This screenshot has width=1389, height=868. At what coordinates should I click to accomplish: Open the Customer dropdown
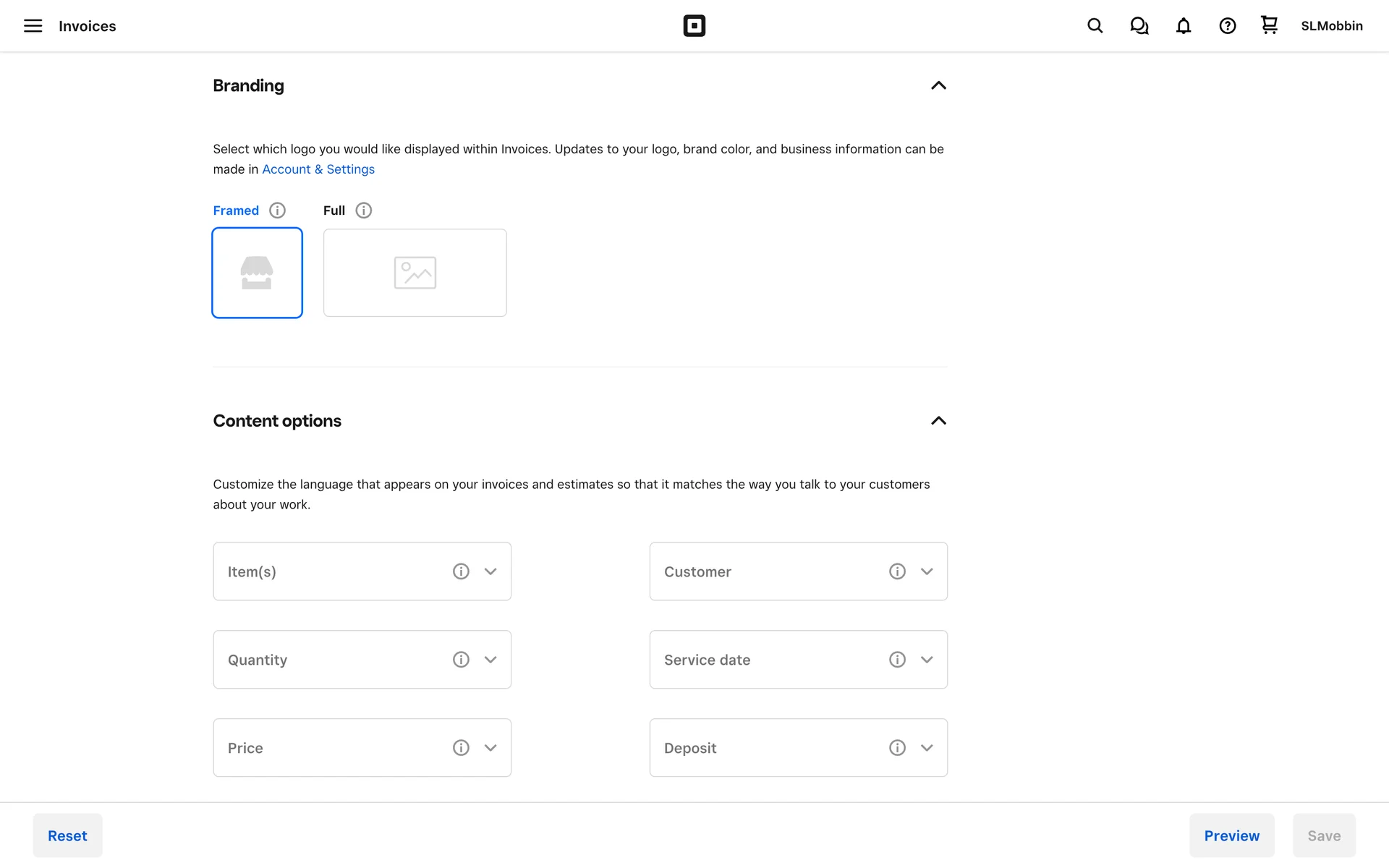point(927,571)
